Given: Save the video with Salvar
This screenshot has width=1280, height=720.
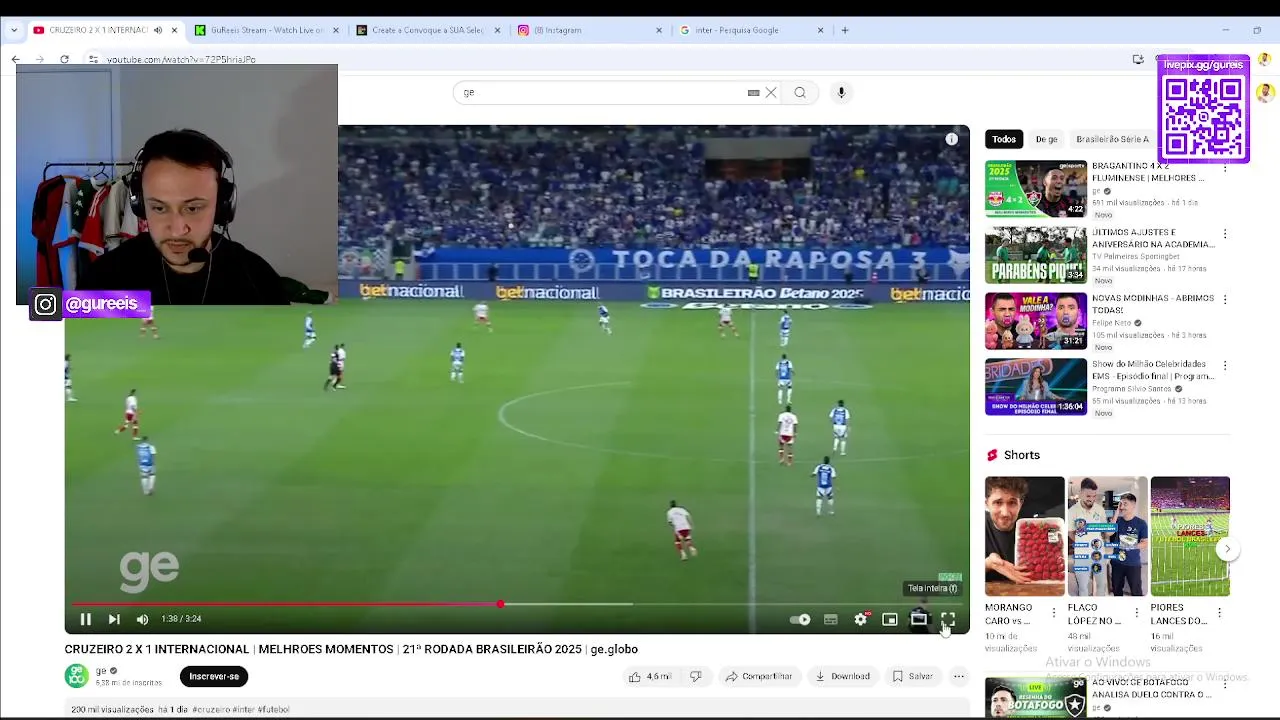Looking at the screenshot, I should (x=912, y=677).
